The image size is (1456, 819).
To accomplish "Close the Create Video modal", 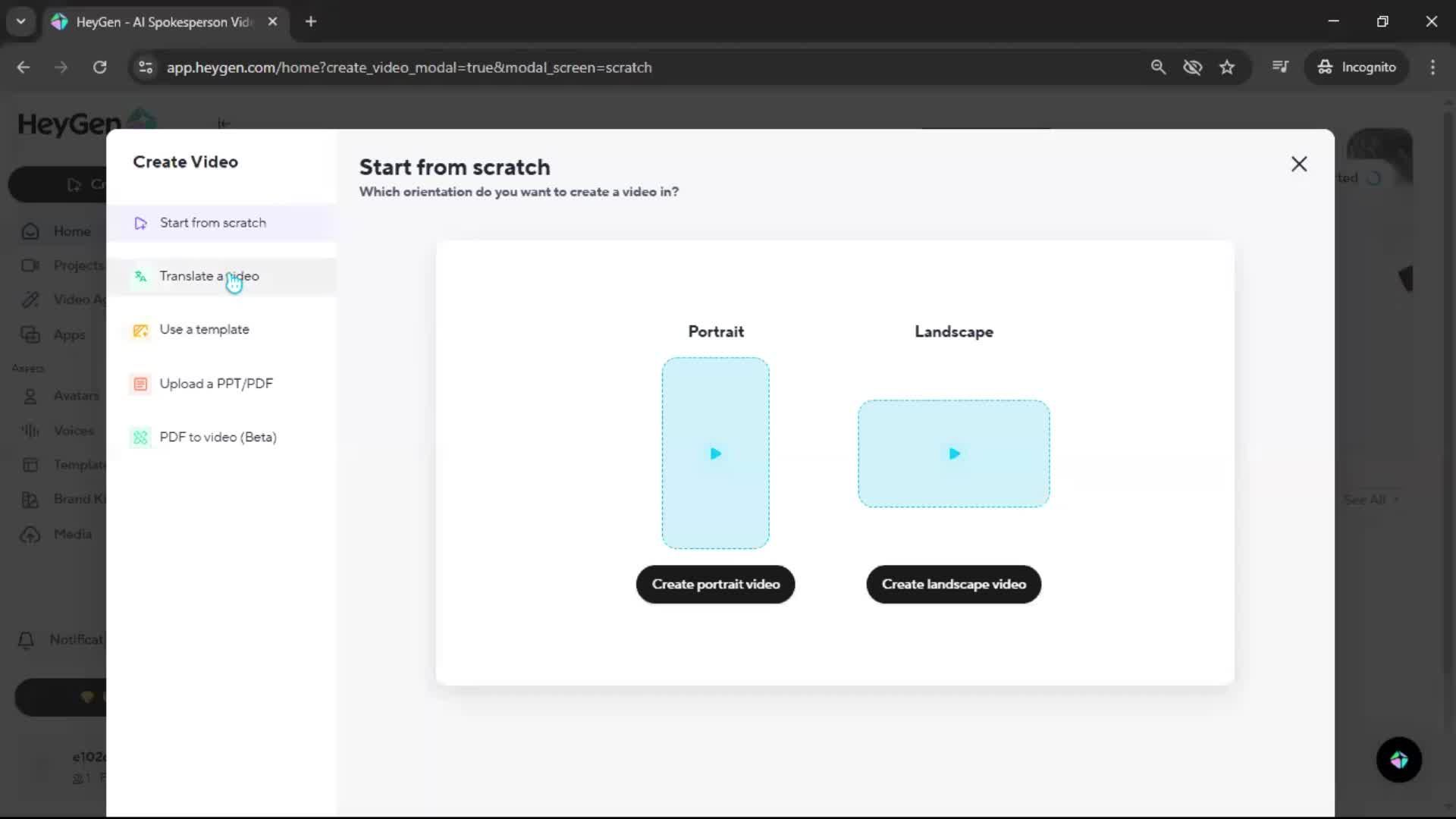I will click(1298, 164).
